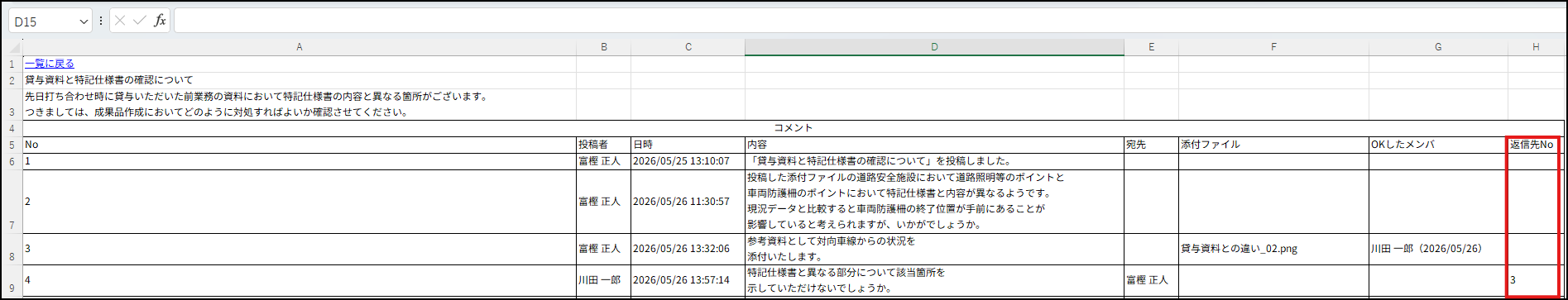Image resolution: width=1568 pixels, height=300 pixels.
Task: Select the cell 貸与資料と特記仕様書の確認について
Action: pyautogui.click(x=300, y=80)
